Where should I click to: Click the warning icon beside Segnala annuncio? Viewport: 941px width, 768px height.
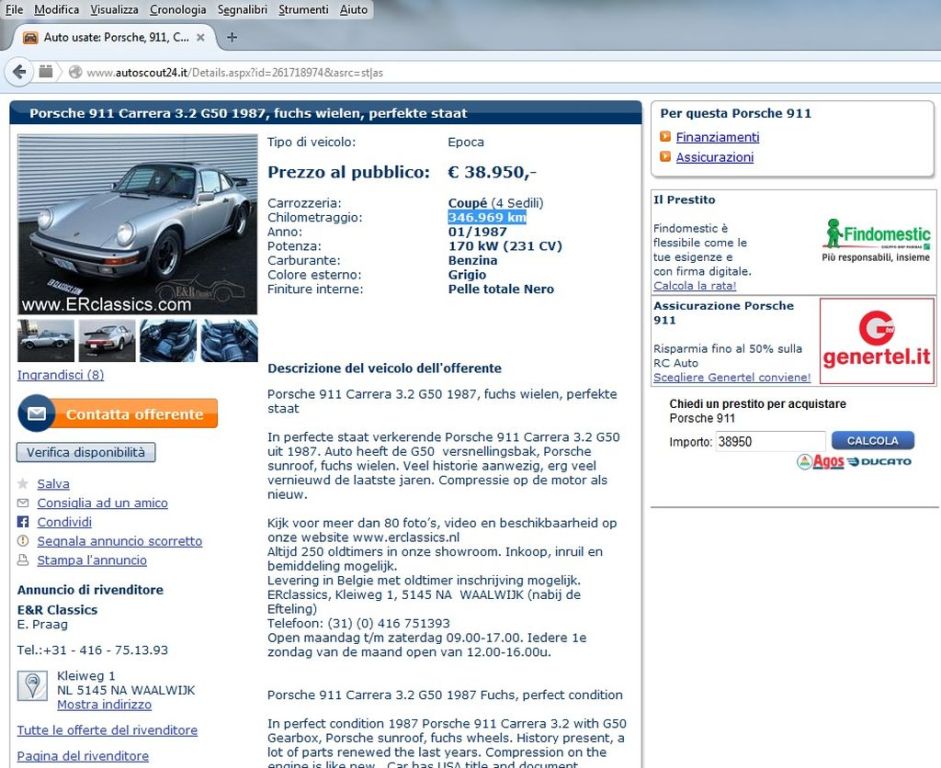[x=23, y=541]
